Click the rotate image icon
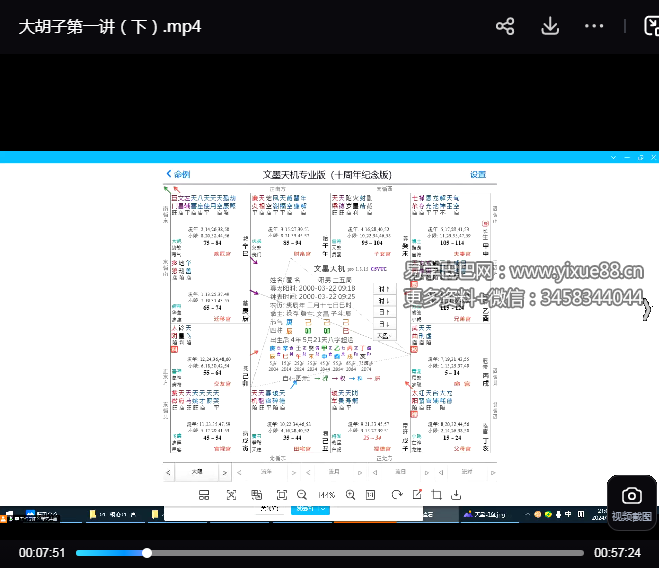Screen dimensions: 659x568 click(x=397, y=495)
